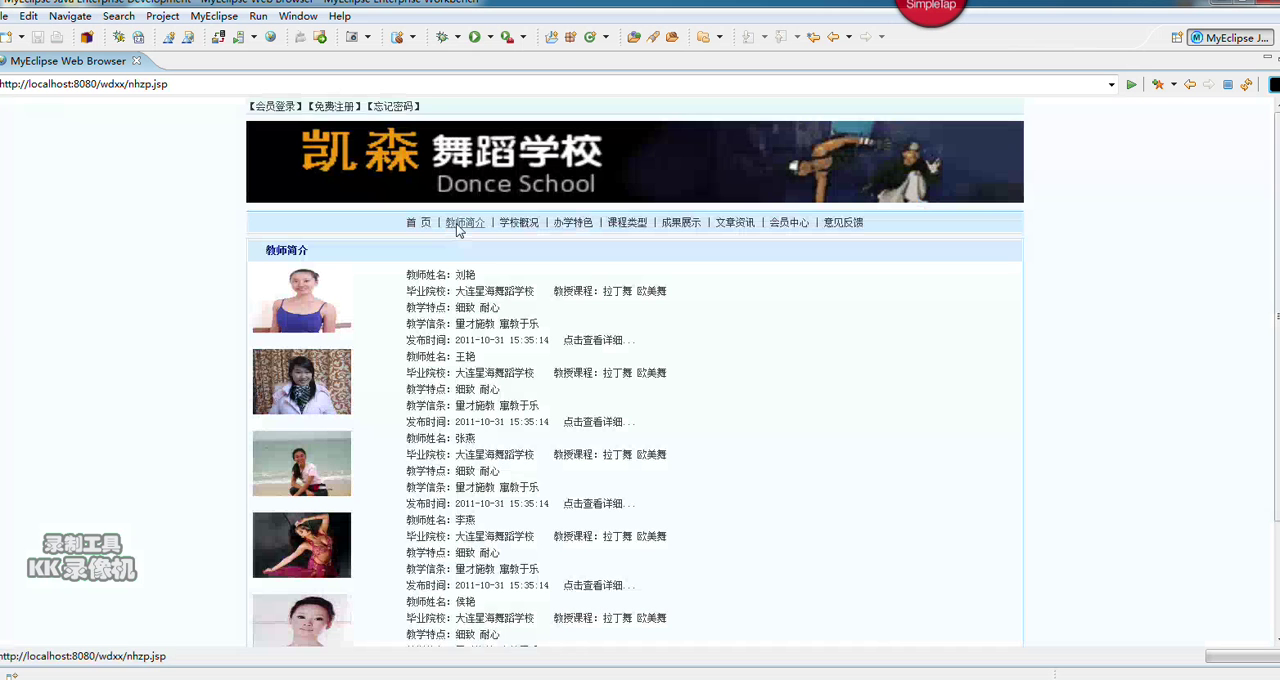This screenshot has height=680, width=1280.
Task: Click the folder with green plus icon
Action: (320, 37)
